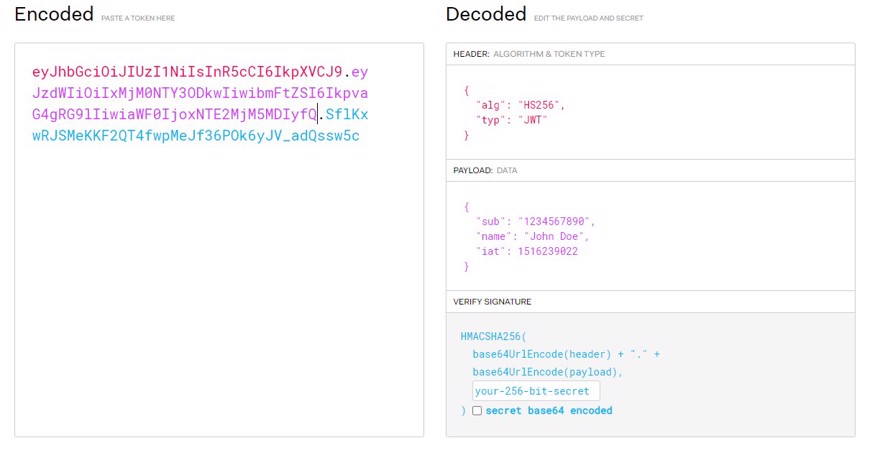Click the "typ": "JWT" line in the header
This screenshot has height=455, width=880.
(x=511, y=120)
